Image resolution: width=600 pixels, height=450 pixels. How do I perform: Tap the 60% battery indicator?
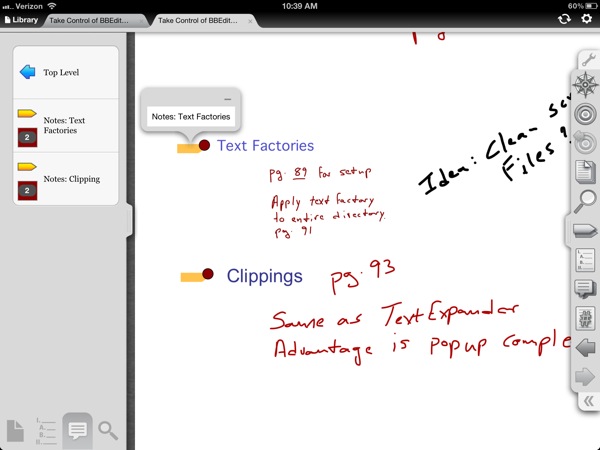click(583, 6)
